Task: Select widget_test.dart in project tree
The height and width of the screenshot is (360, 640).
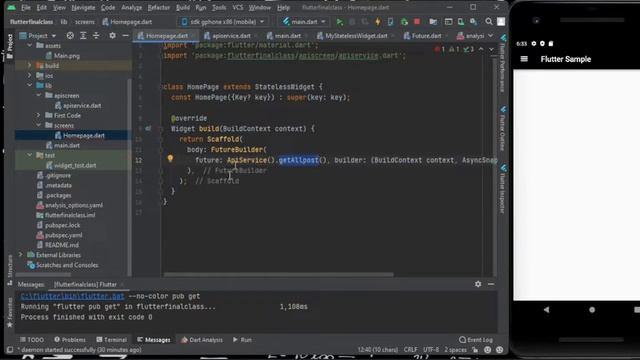Action: pyautogui.click(x=75, y=165)
